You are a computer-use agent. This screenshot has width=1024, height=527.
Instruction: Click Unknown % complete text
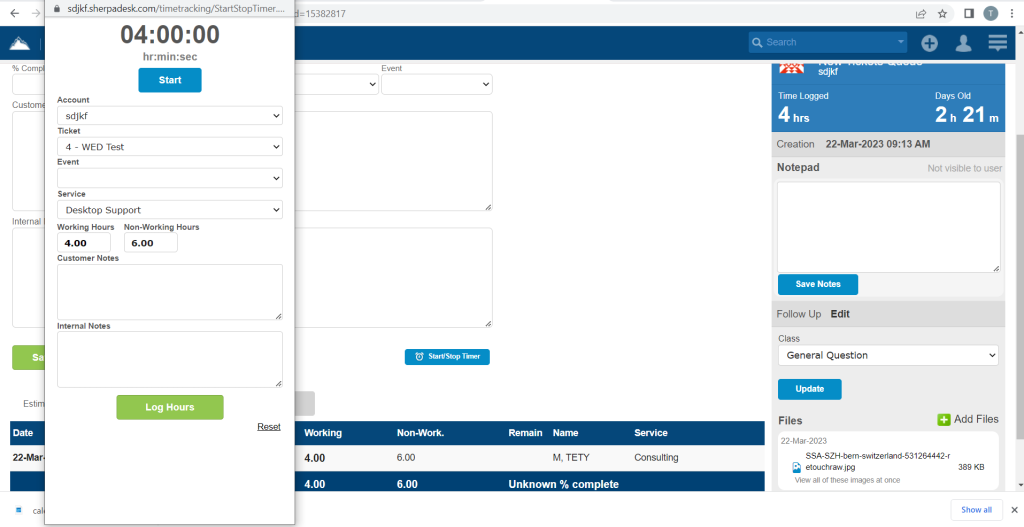tap(564, 485)
